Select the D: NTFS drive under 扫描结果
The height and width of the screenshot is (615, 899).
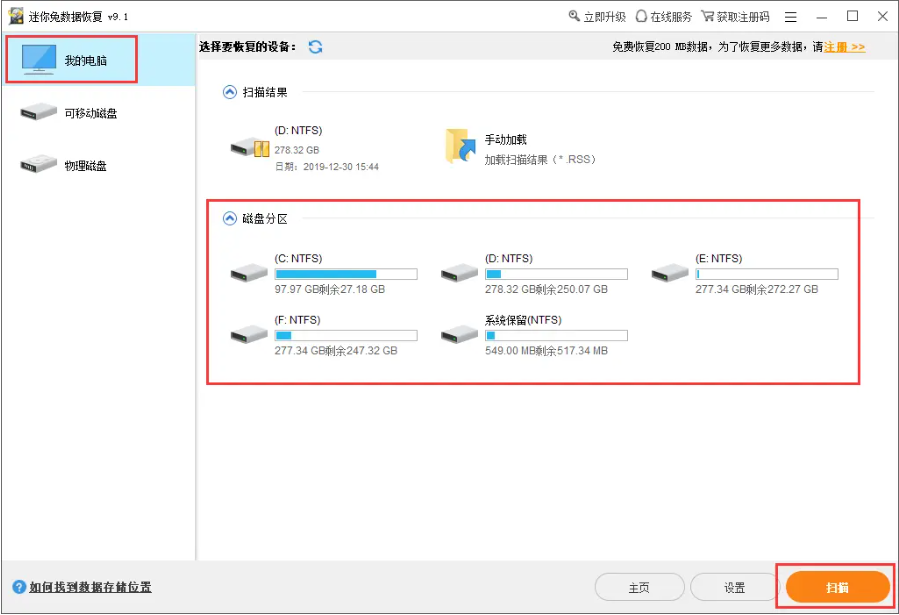(x=247, y=146)
